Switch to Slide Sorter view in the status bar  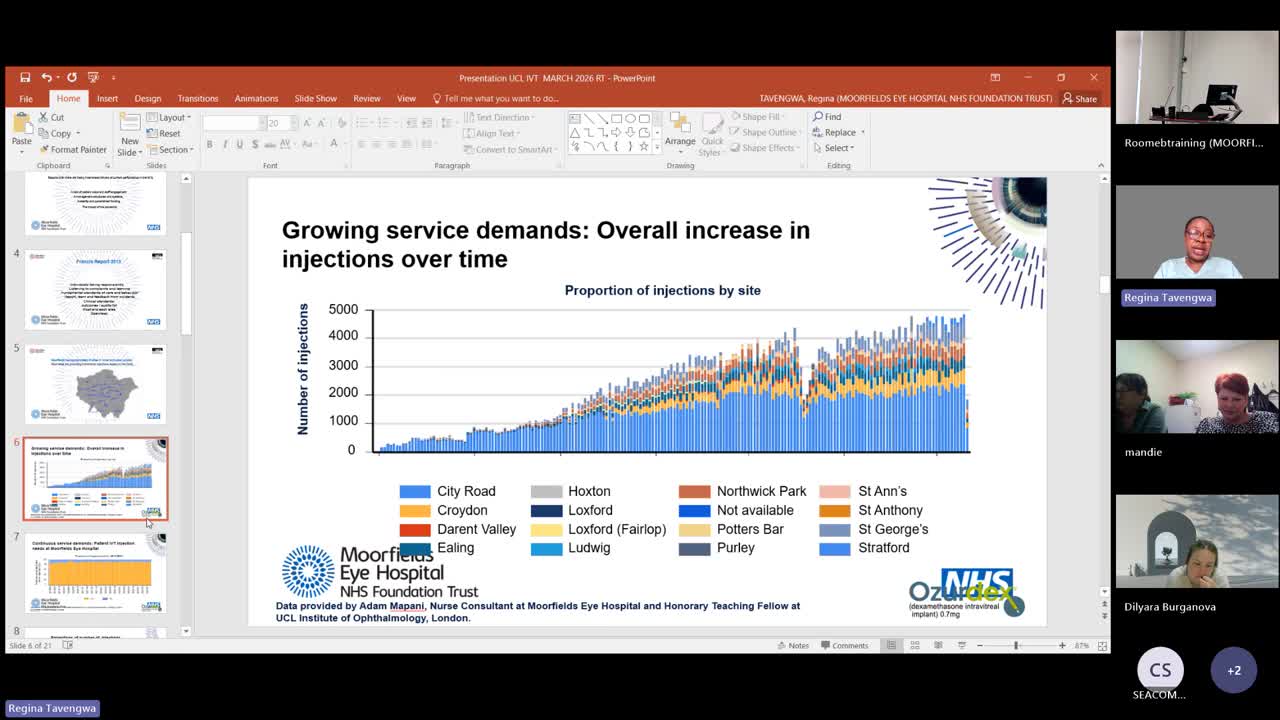(914, 646)
